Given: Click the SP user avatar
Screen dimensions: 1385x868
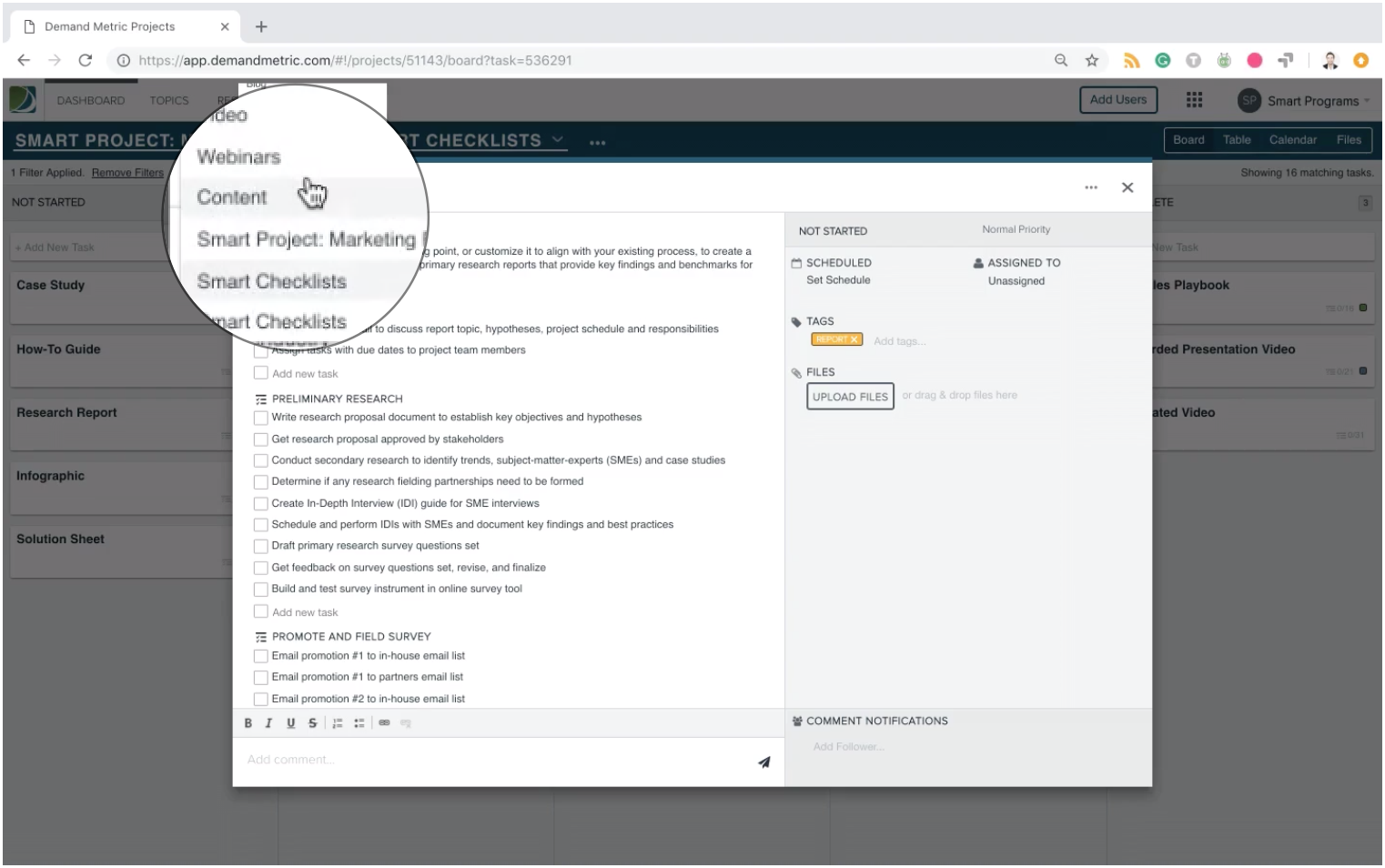Looking at the screenshot, I should tap(1249, 100).
